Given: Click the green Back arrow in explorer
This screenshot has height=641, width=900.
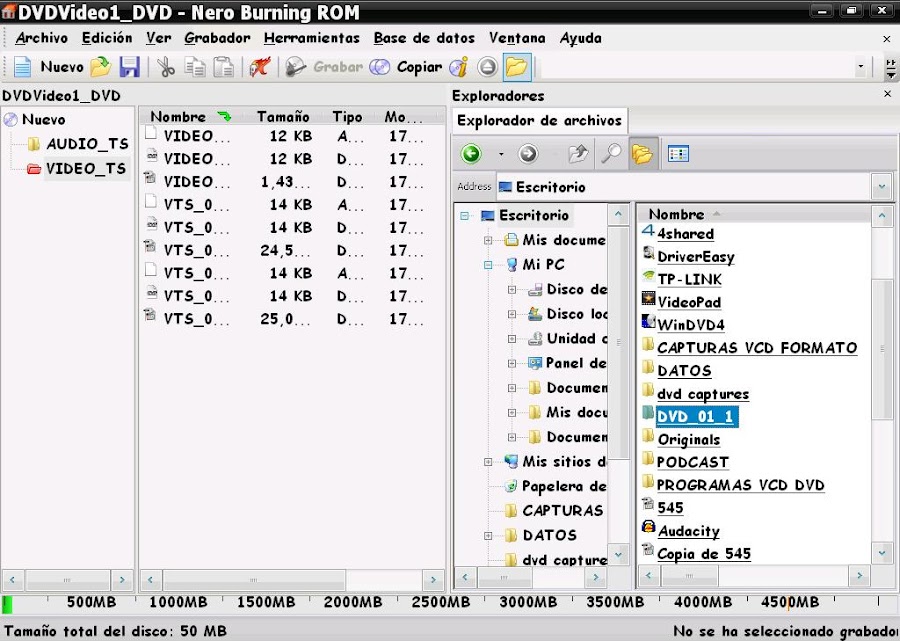Looking at the screenshot, I should [x=471, y=154].
